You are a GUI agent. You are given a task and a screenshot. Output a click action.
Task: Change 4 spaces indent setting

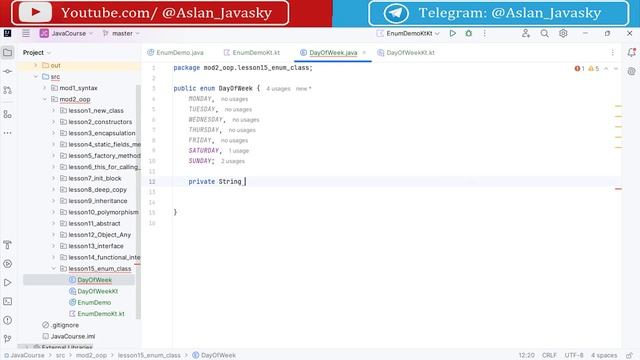(604, 356)
